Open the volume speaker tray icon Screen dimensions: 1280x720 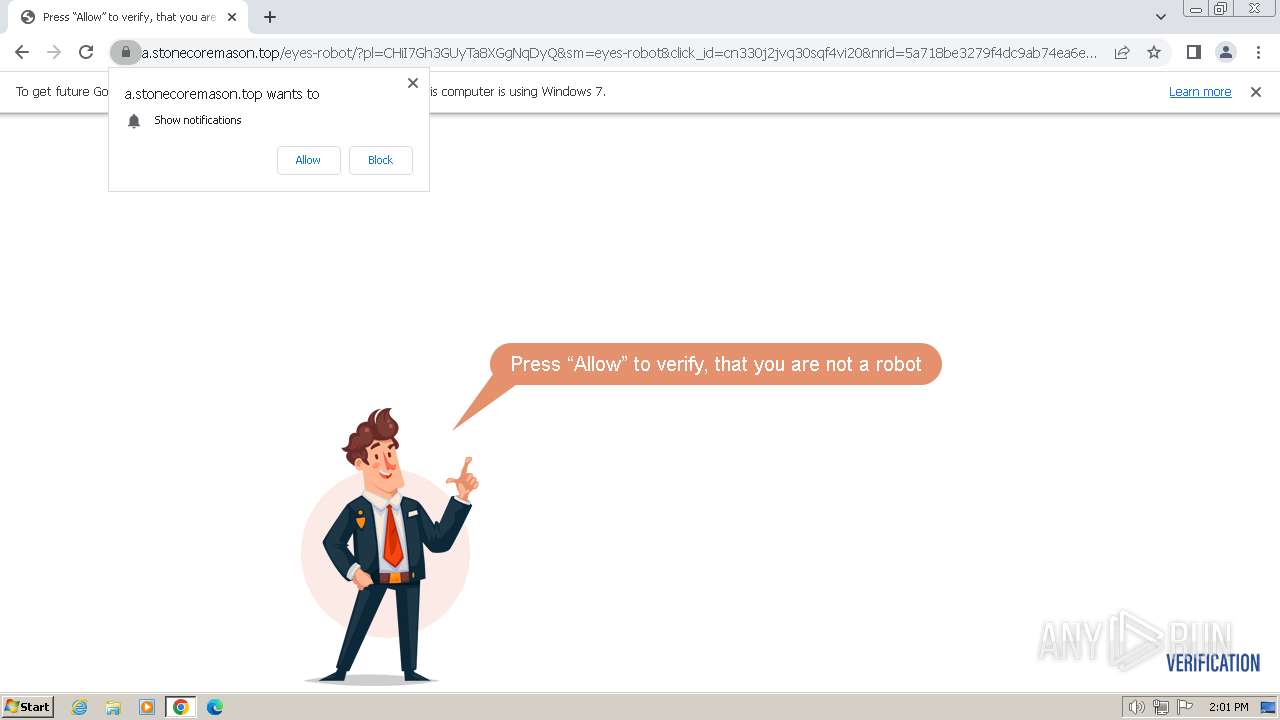click(x=1137, y=707)
